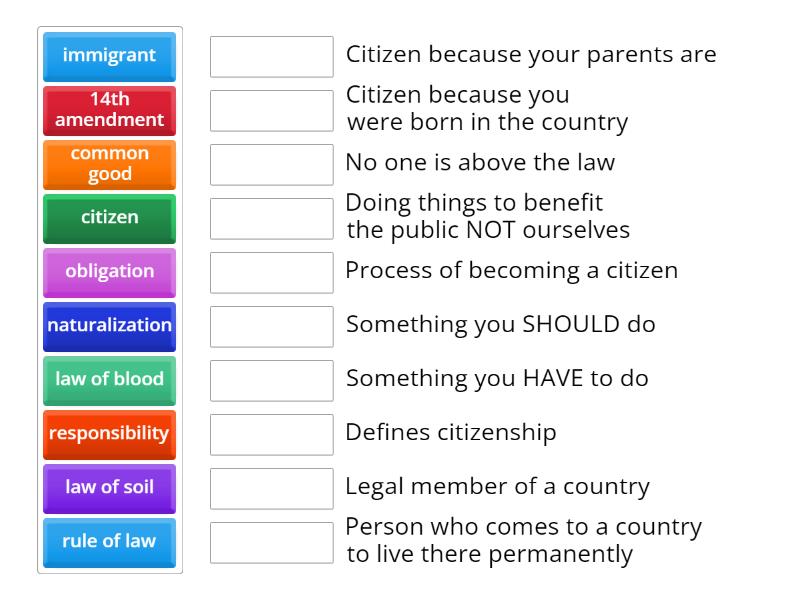800x600 pixels.
Task: Click the answer slot beside 'Something you SHOULD do'
Action: pos(271,326)
